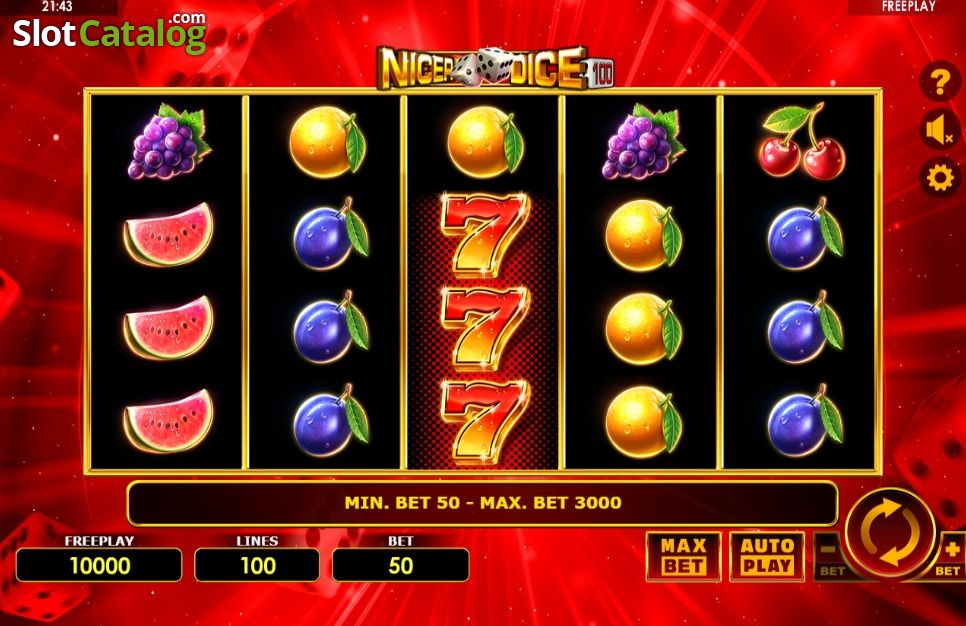Click the grapes symbol on fourth reel

point(643,141)
